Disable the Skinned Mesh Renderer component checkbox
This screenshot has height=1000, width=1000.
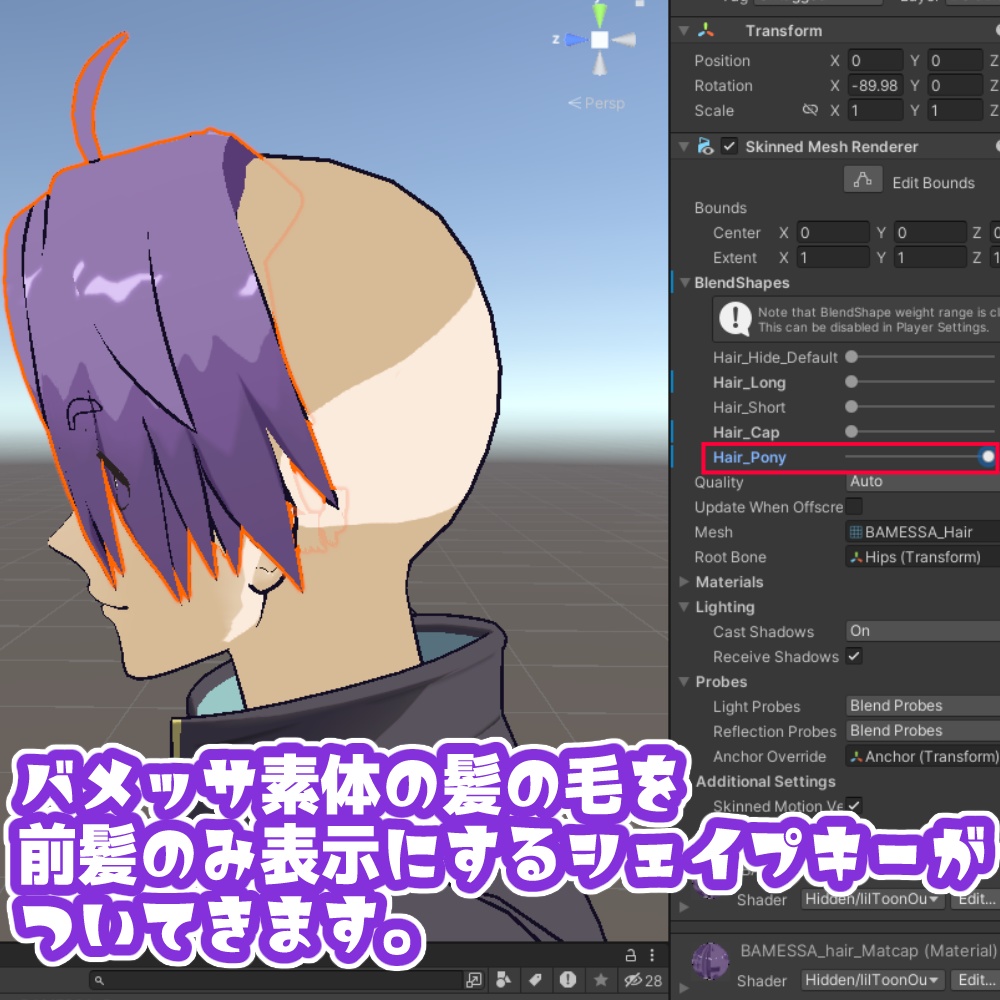point(729,146)
